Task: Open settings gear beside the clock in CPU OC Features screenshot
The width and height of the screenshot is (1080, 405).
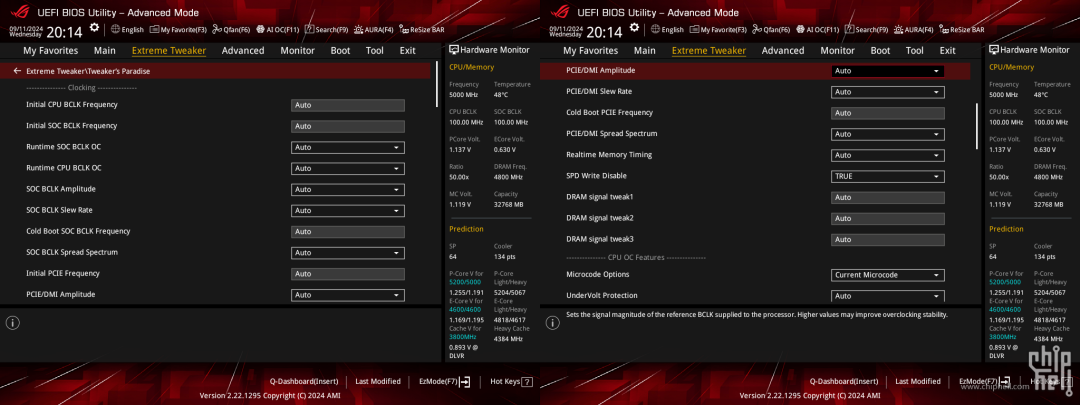Action: [634, 28]
